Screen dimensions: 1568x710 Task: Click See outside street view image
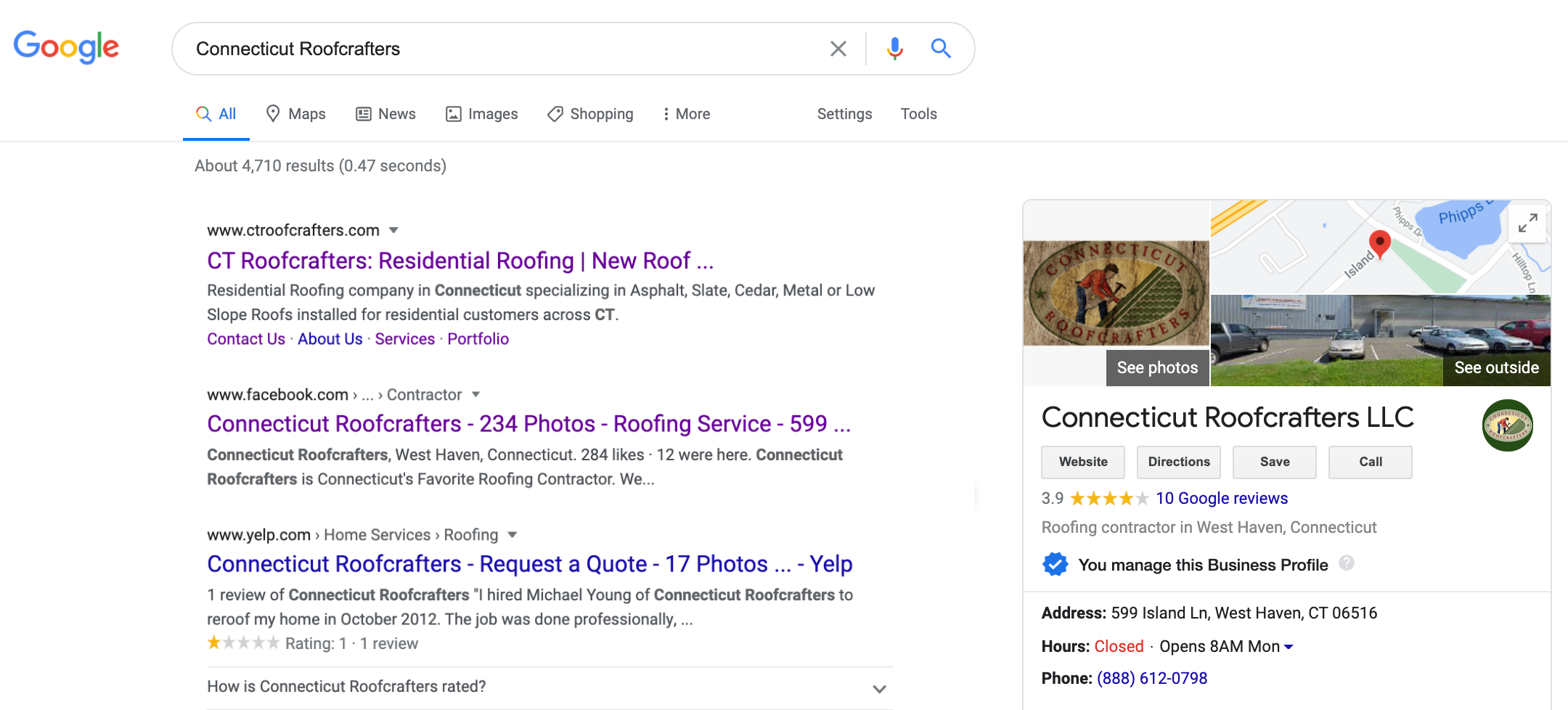coord(1496,368)
